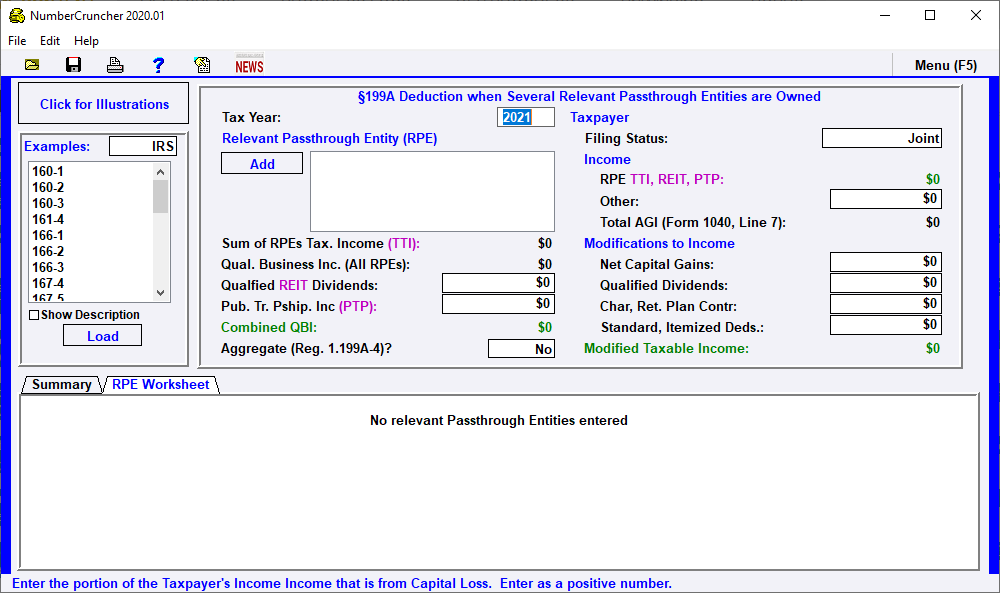Click Sum of RPEs Tax. Income label
1000x593 pixels.
pyautogui.click(x=321, y=244)
